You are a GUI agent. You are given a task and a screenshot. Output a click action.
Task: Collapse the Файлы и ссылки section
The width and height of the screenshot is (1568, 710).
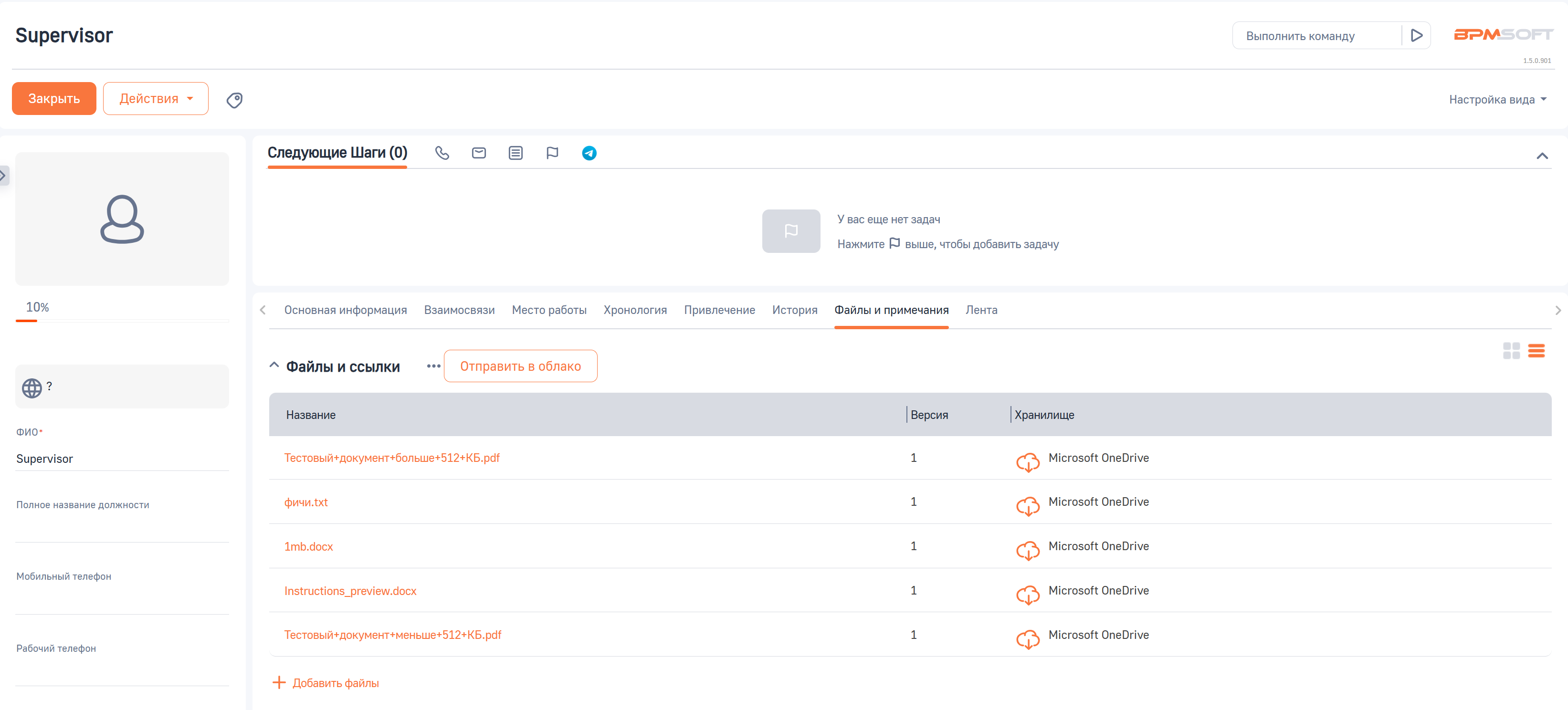coord(274,365)
